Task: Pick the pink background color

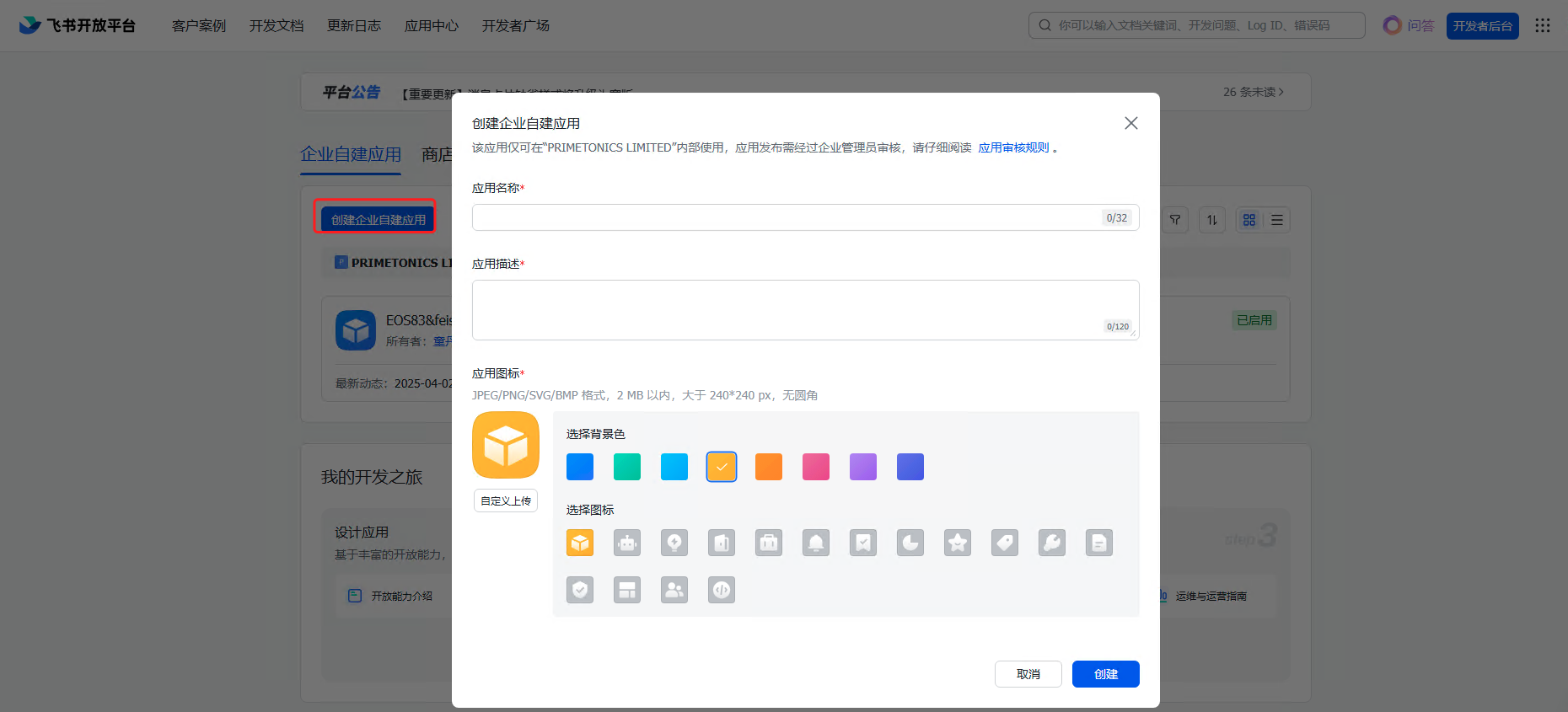Action: [x=816, y=467]
